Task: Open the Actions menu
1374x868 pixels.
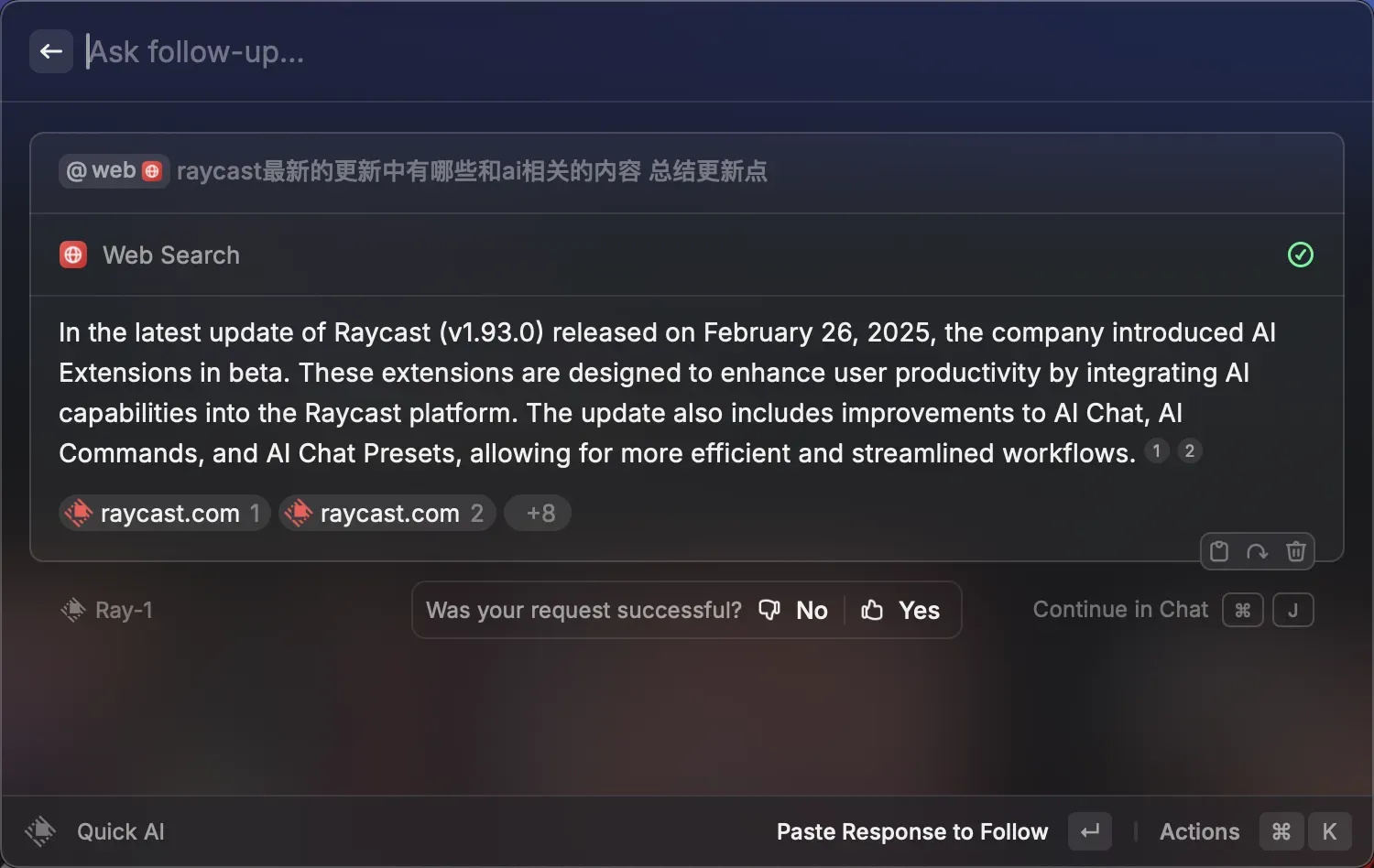Action: coord(1199,831)
